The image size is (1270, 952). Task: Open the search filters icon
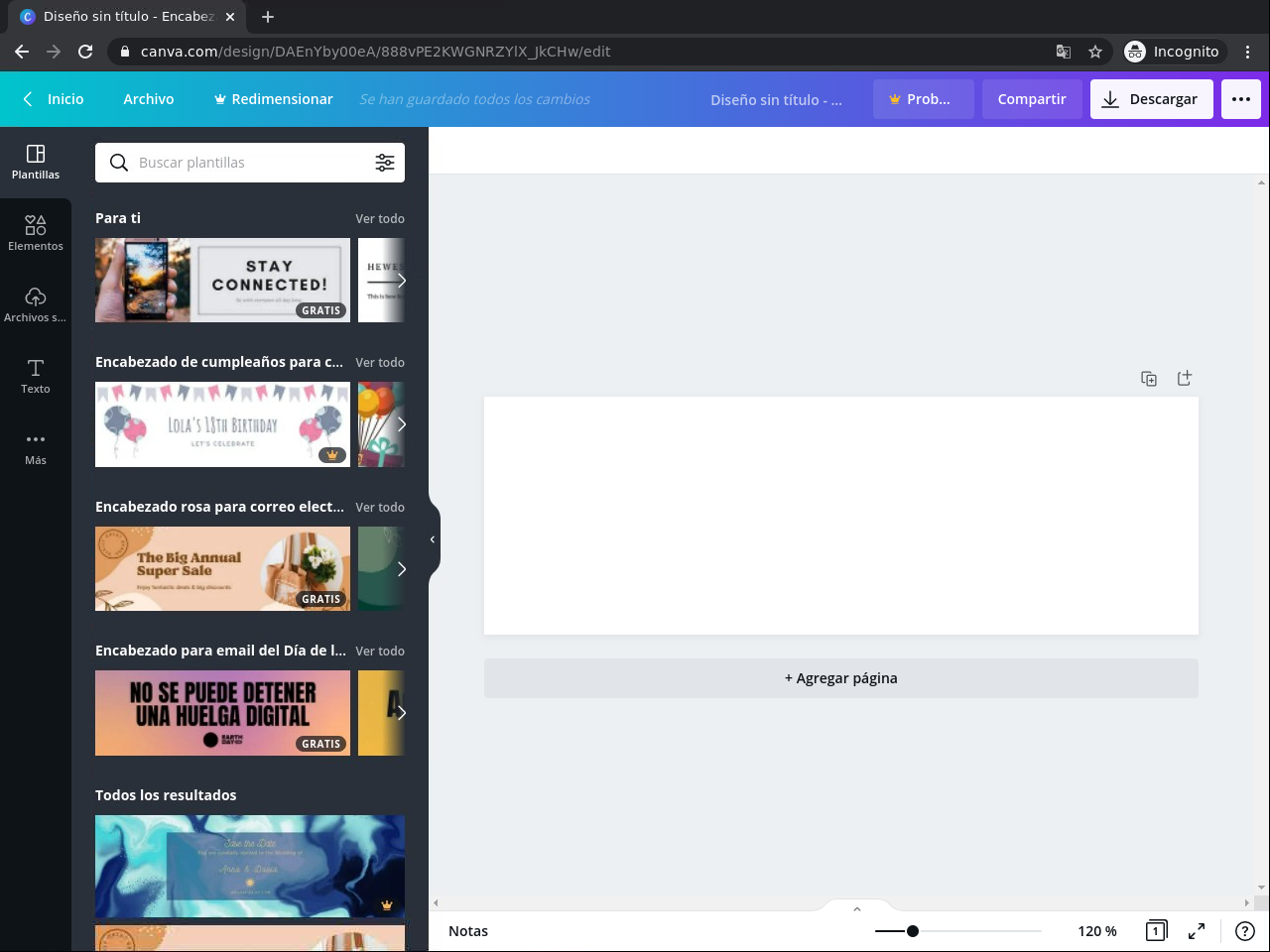pyautogui.click(x=385, y=163)
